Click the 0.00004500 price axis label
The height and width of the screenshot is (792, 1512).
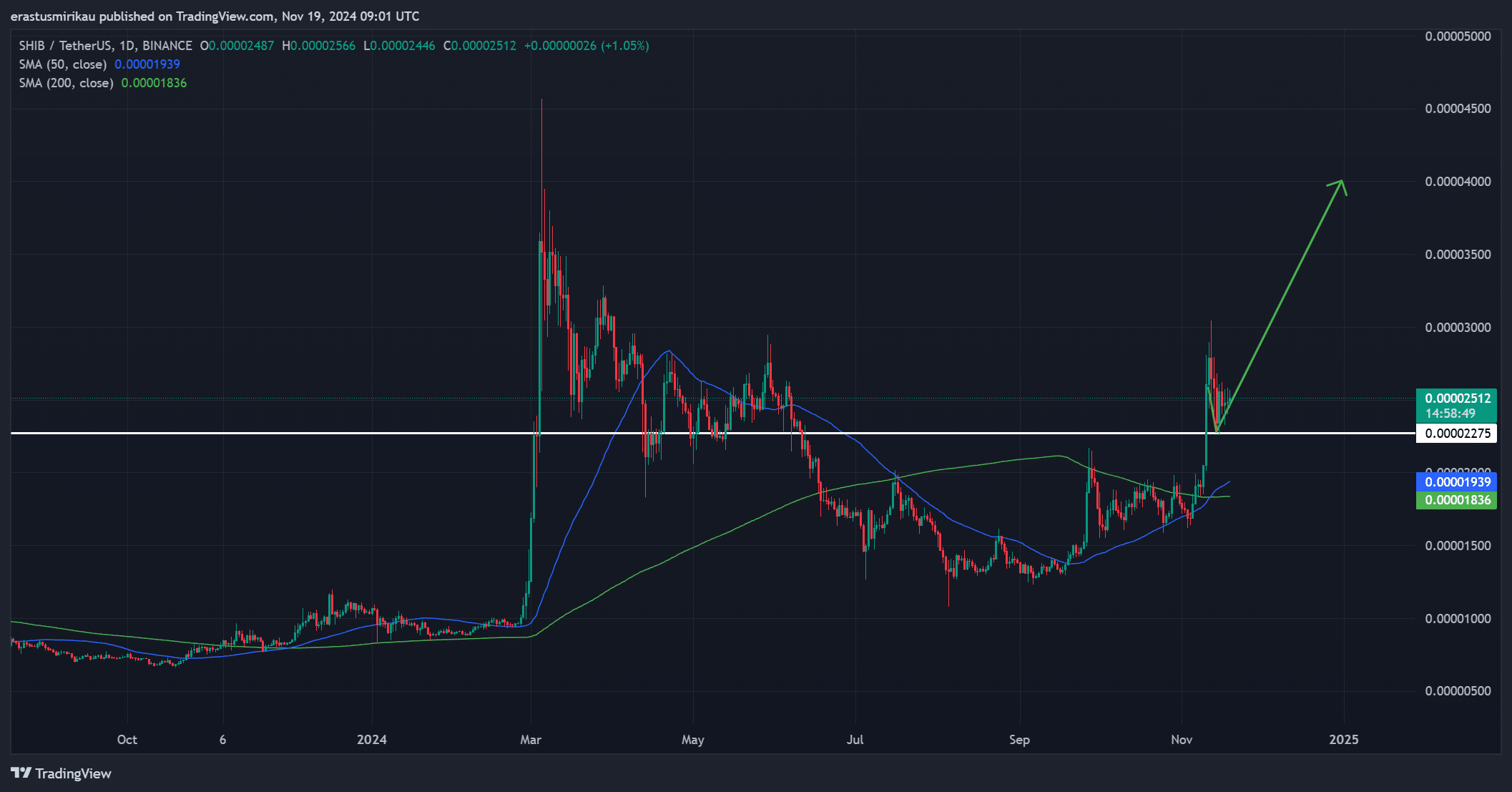tap(1458, 109)
